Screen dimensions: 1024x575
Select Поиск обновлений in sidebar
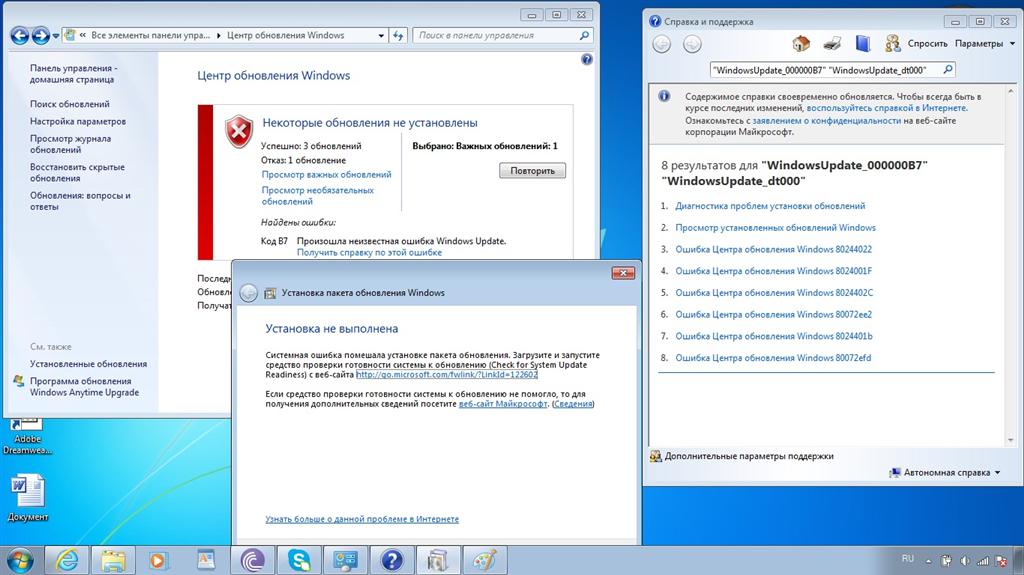70,104
